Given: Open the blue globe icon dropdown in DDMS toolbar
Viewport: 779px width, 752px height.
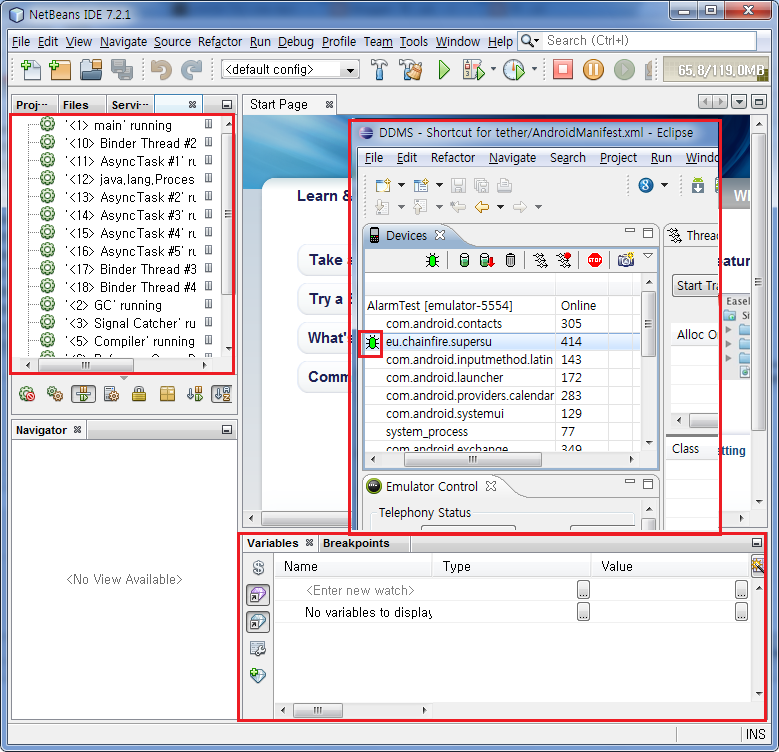Looking at the screenshot, I should click(664, 185).
